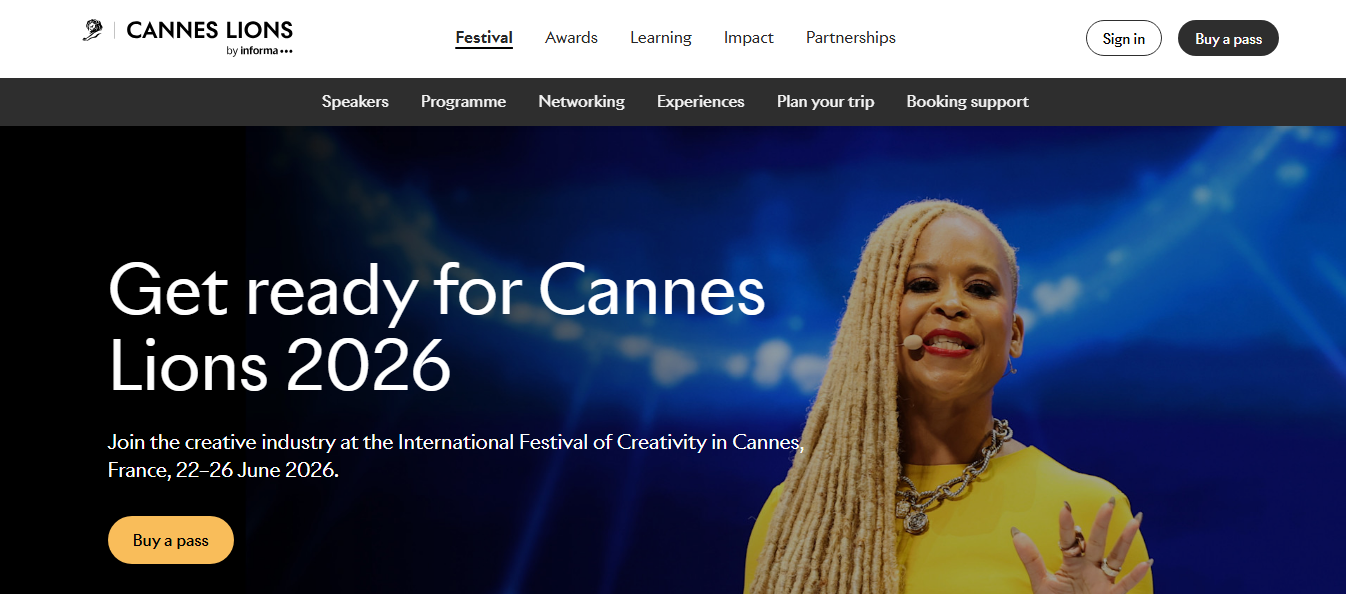Image resolution: width=1346 pixels, height=594 pixels.
Task: Select Learning from the top navigation
Action: coord(660,37)
